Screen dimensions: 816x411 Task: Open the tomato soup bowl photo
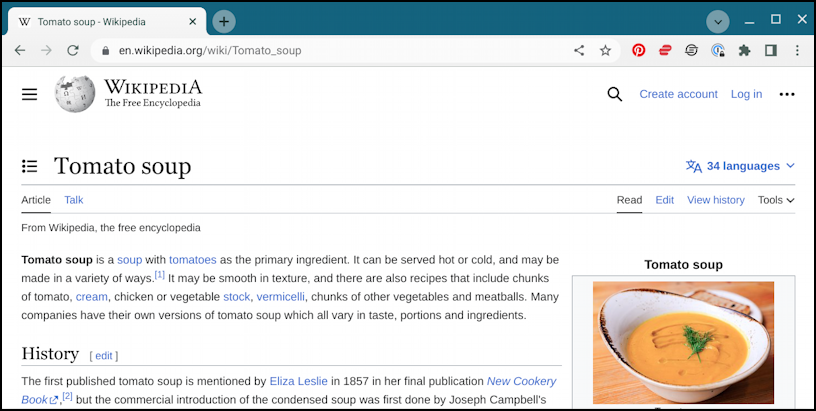pos(683,342)
